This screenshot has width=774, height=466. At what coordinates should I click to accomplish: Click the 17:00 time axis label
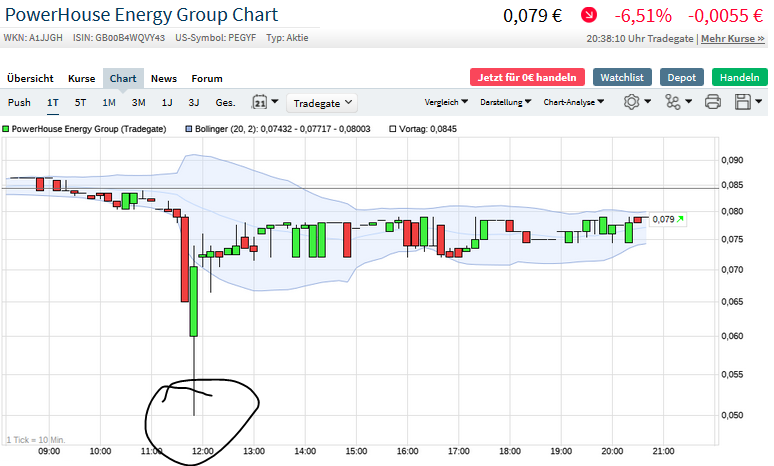pos(459,451)
